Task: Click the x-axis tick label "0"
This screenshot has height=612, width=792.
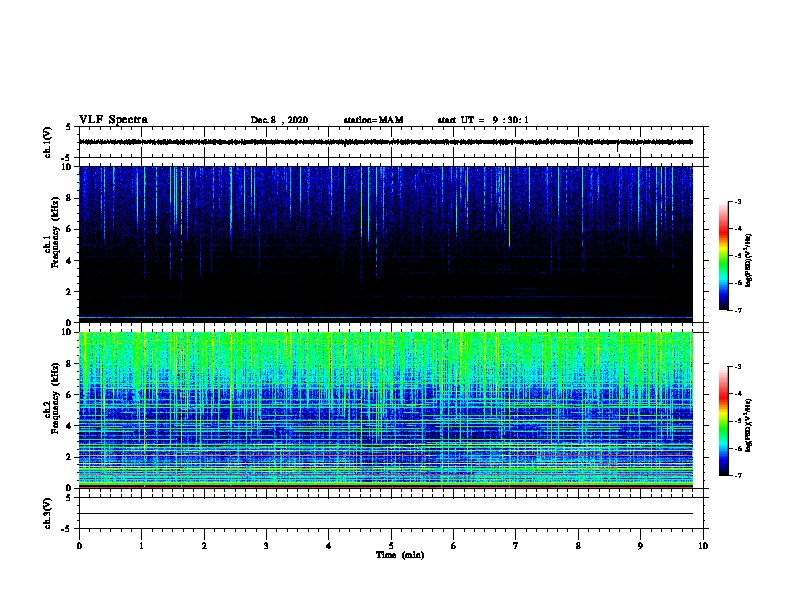Action: pyautogui.click(x=79, y=545)
